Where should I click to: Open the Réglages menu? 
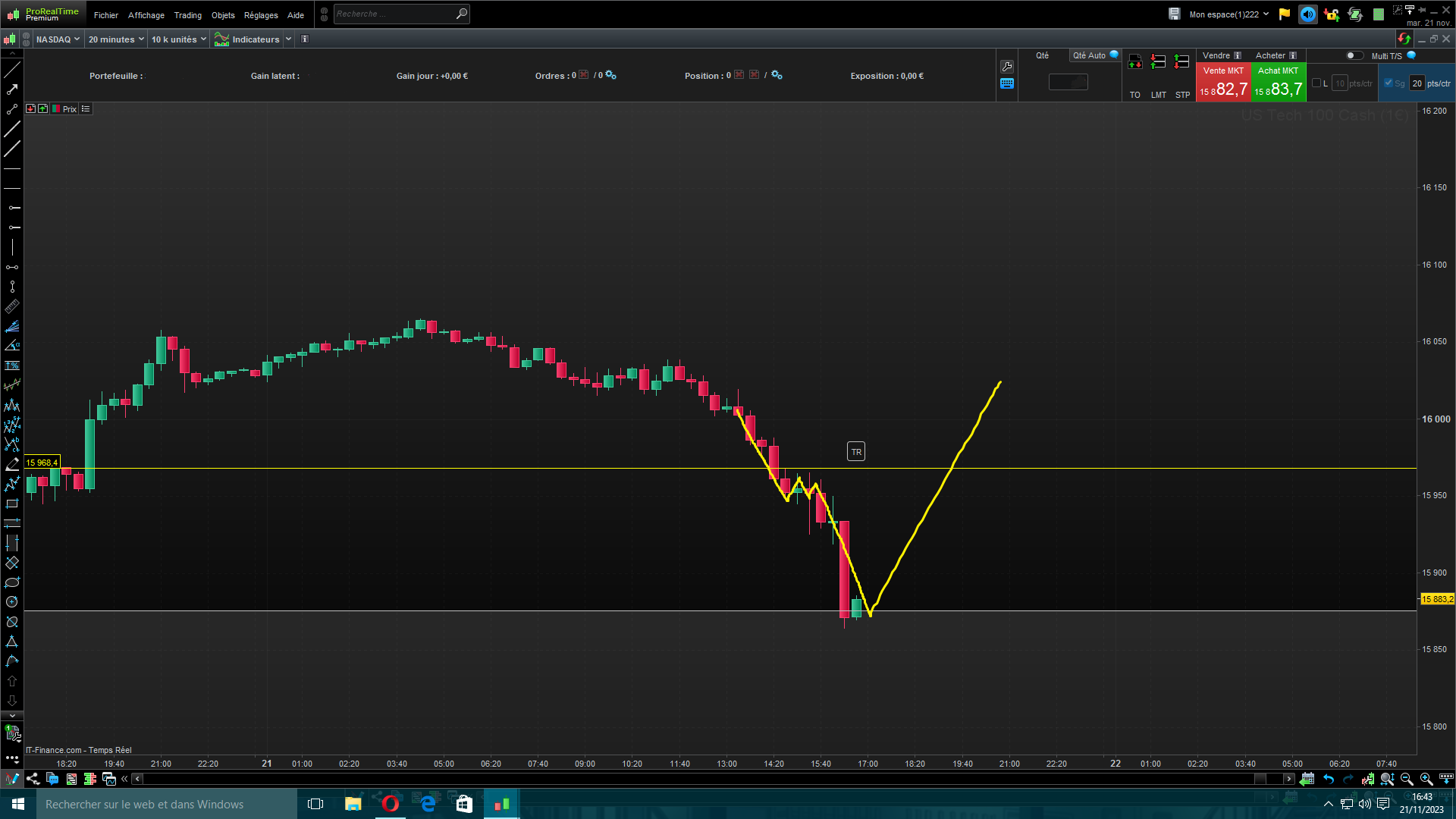(x=261, y=15)
